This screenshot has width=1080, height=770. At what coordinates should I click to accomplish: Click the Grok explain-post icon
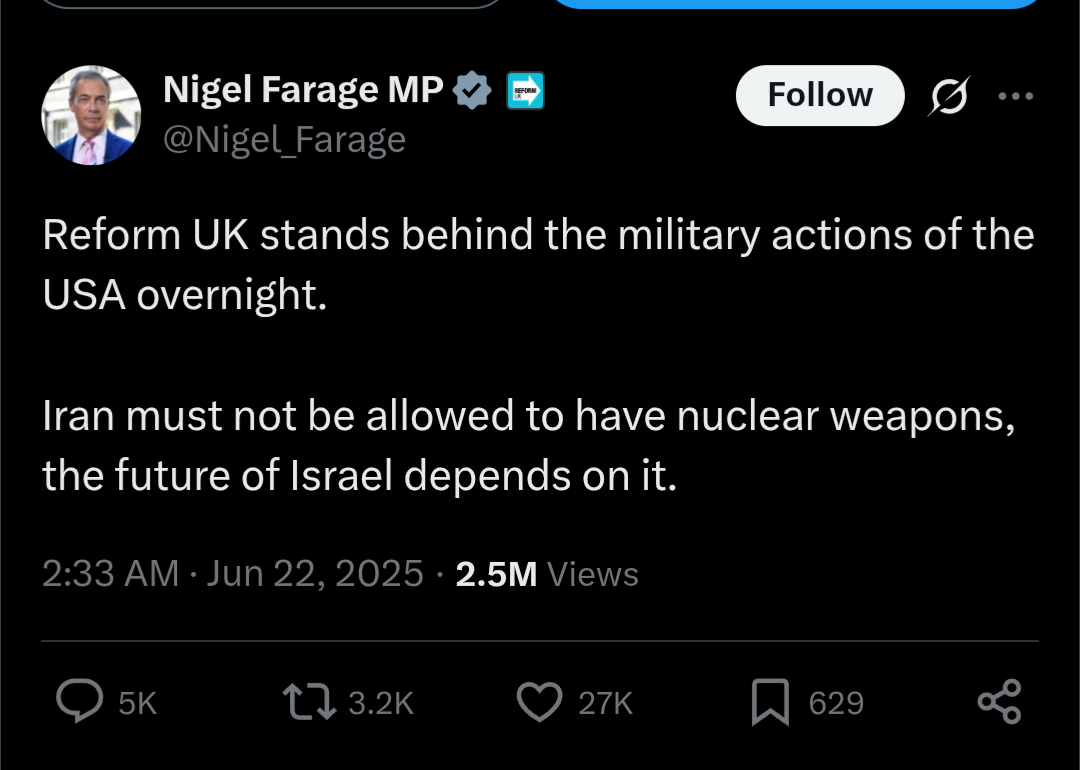click(x=948, y=96)
